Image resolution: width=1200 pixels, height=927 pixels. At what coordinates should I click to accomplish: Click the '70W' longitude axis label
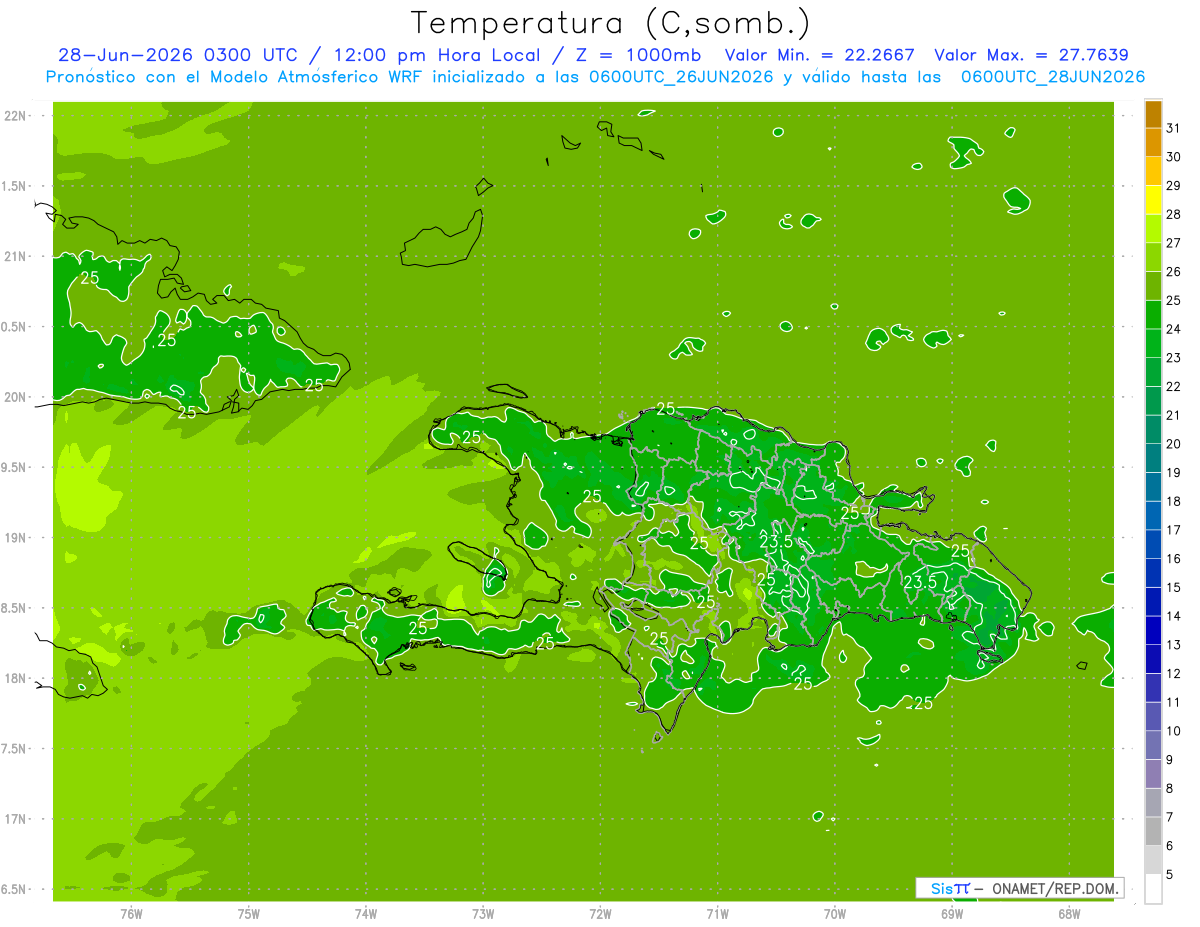(835, 913)
